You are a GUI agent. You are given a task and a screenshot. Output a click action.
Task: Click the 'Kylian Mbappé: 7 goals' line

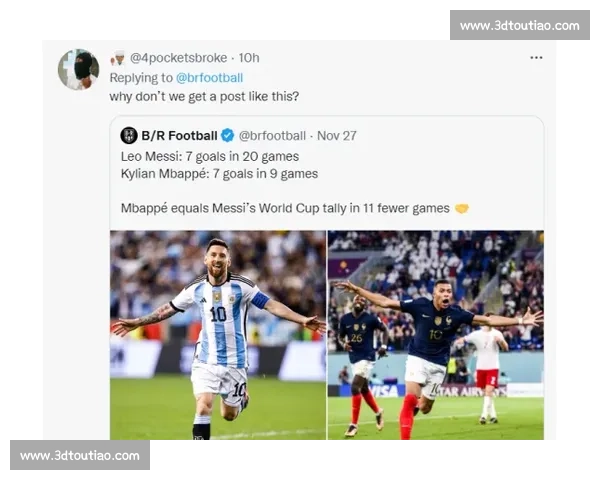219,174
